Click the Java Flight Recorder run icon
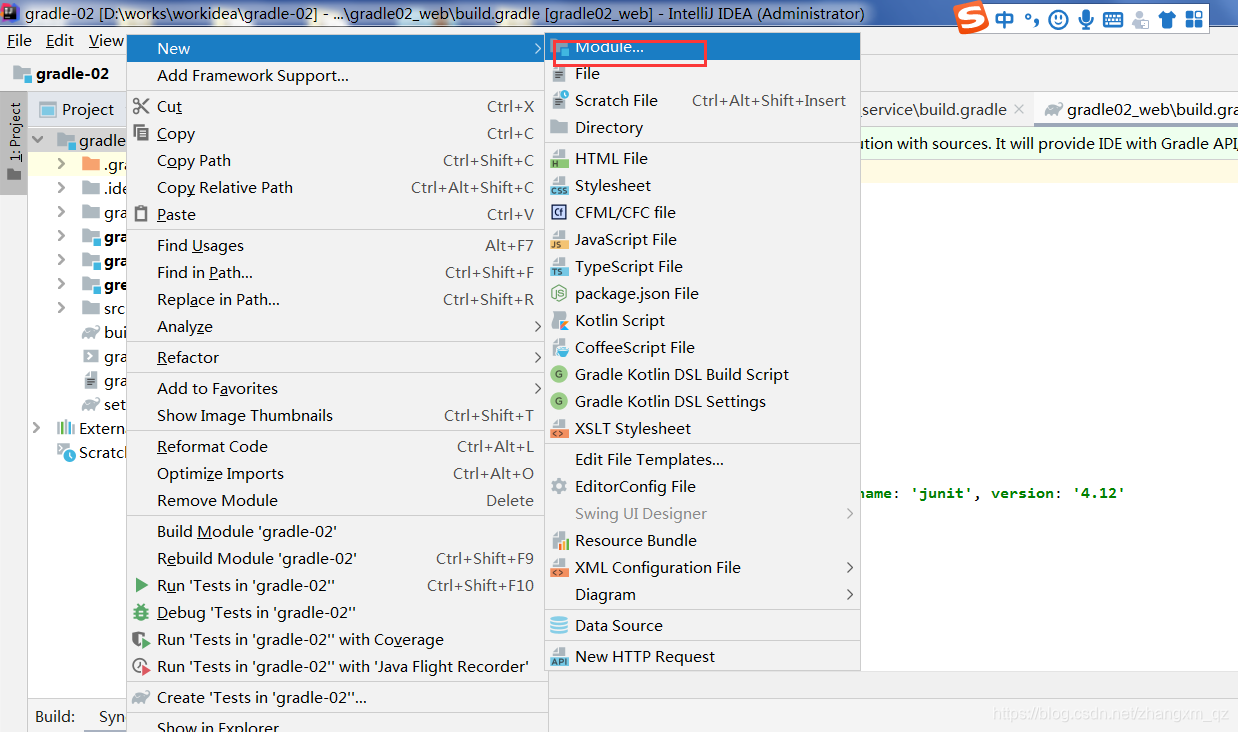1238x732 pixels. [141, 667]
